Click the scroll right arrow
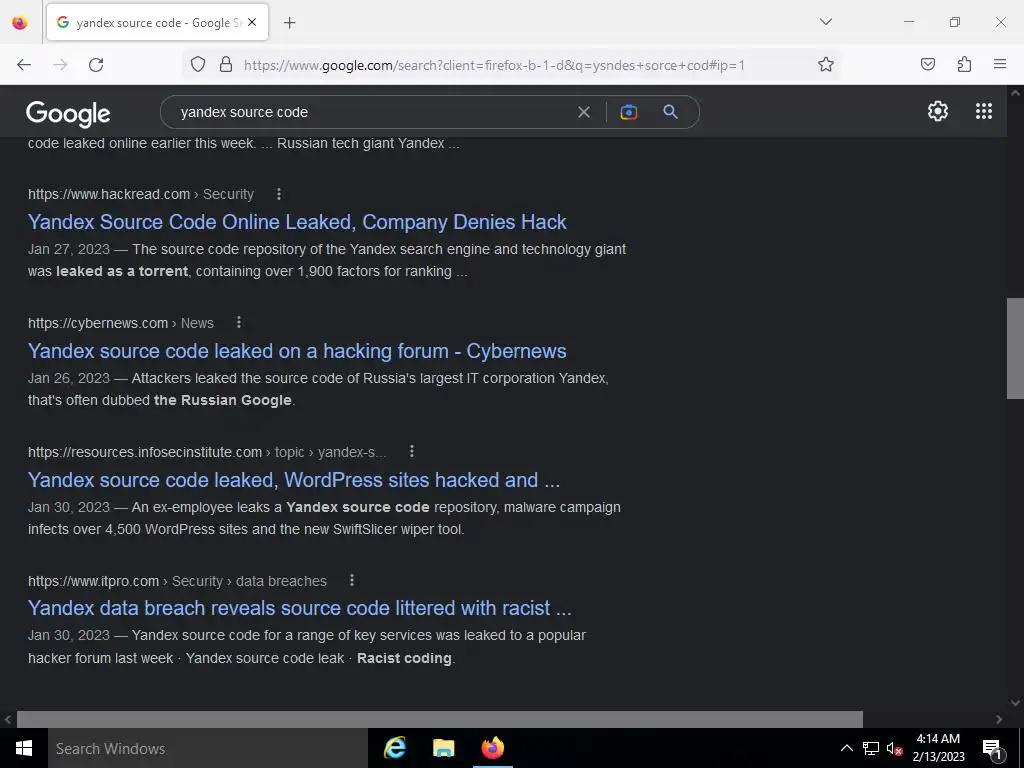Viewport: 1024px width, 768px height. tap(999, 719)
